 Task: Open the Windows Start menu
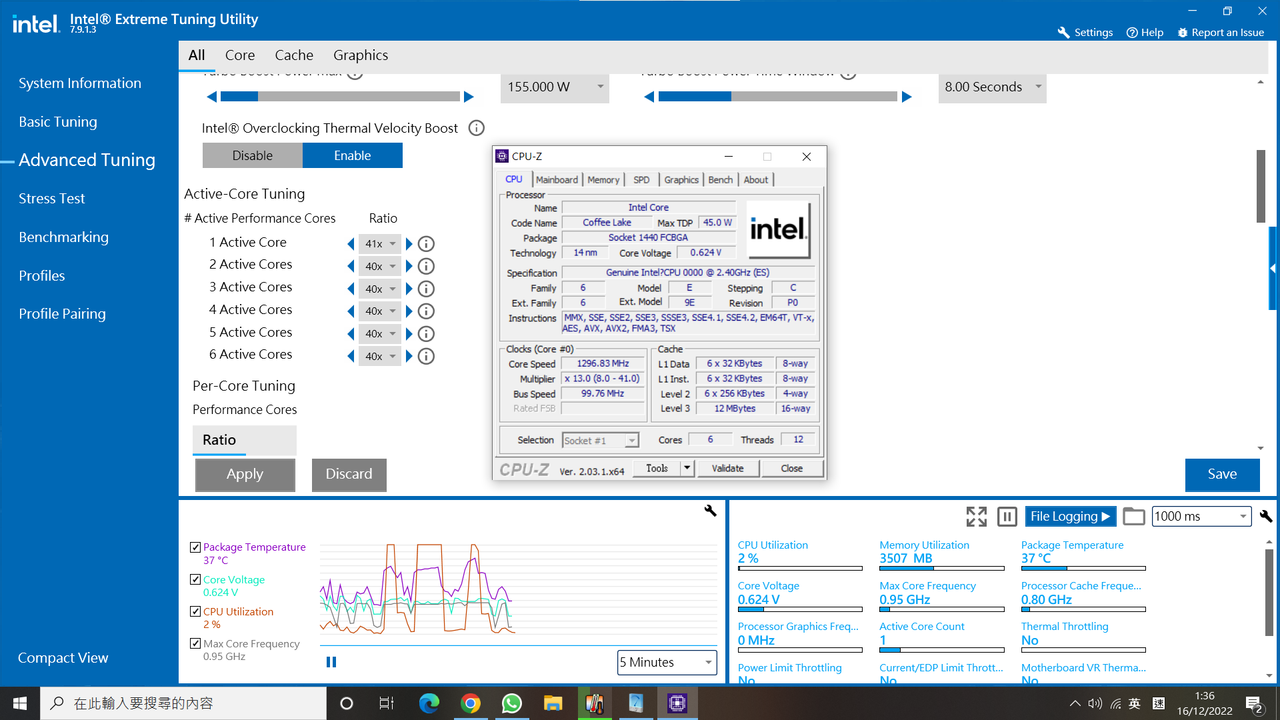pos(20,703)
